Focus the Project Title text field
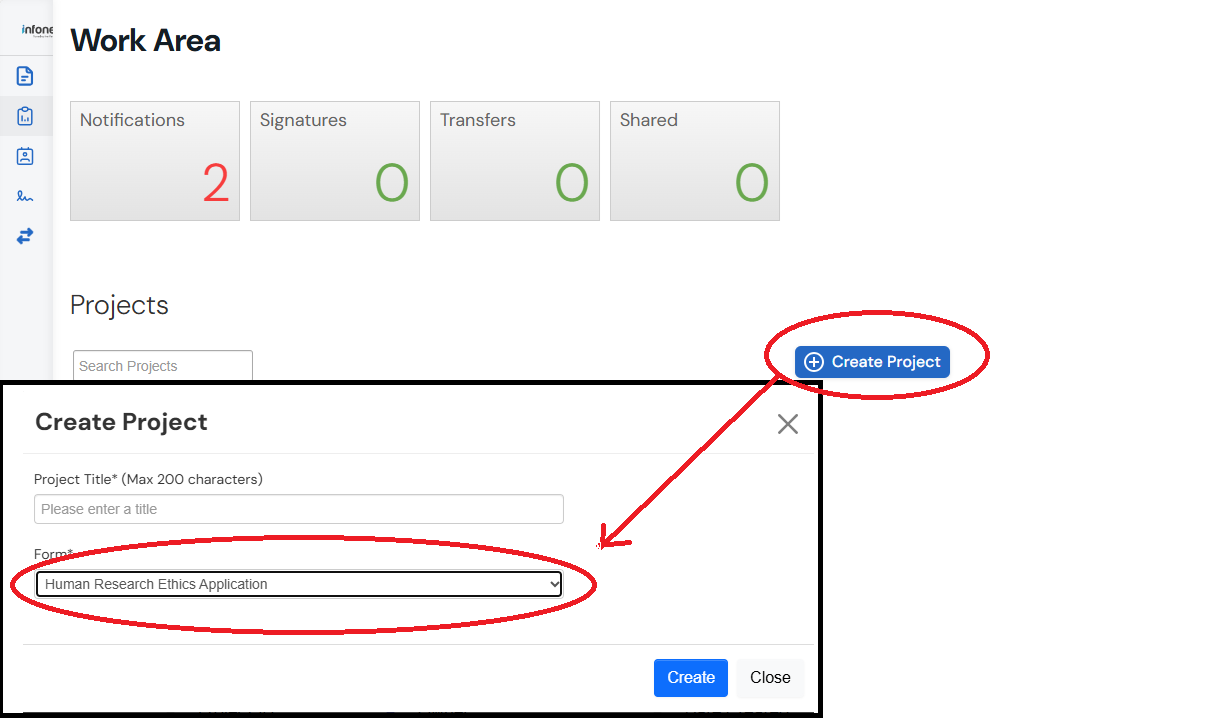Image resolution: width=1230 pixels, height=723 pixels. [x=299, y=509]
